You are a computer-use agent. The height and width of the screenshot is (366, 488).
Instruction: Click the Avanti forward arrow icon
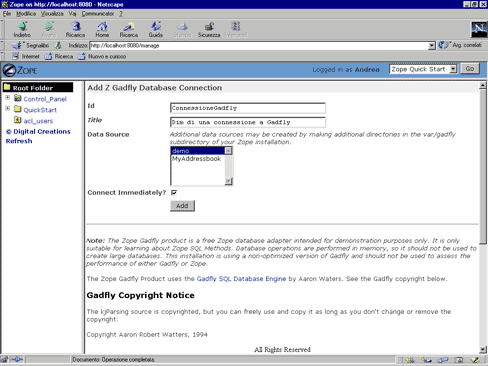click(49, 26)
